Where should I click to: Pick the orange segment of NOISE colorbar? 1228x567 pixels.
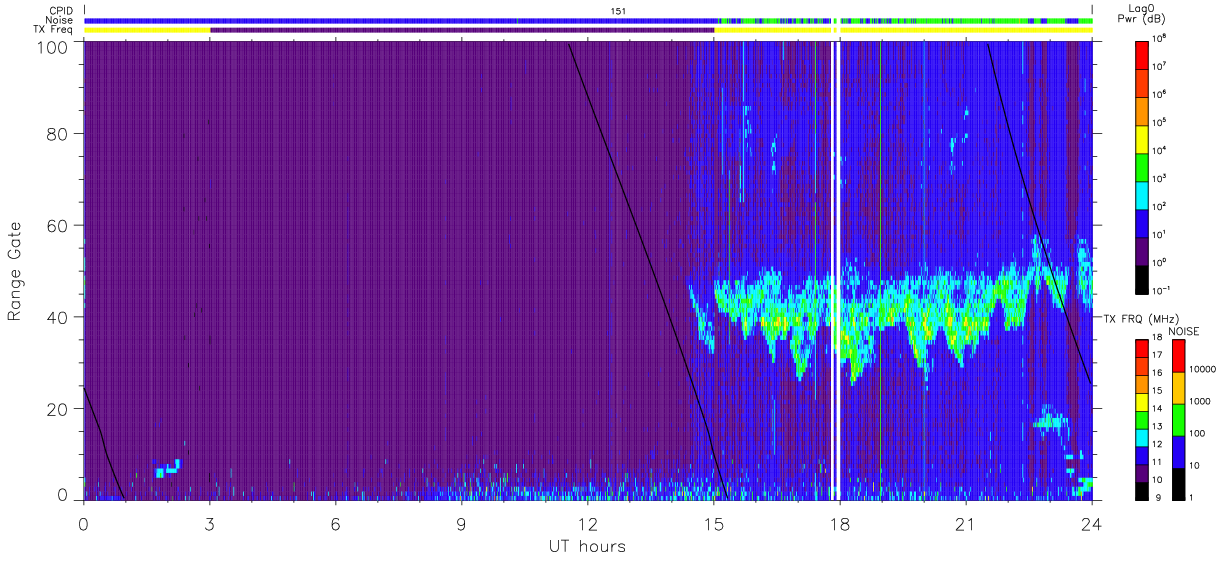pos(1178,388)
